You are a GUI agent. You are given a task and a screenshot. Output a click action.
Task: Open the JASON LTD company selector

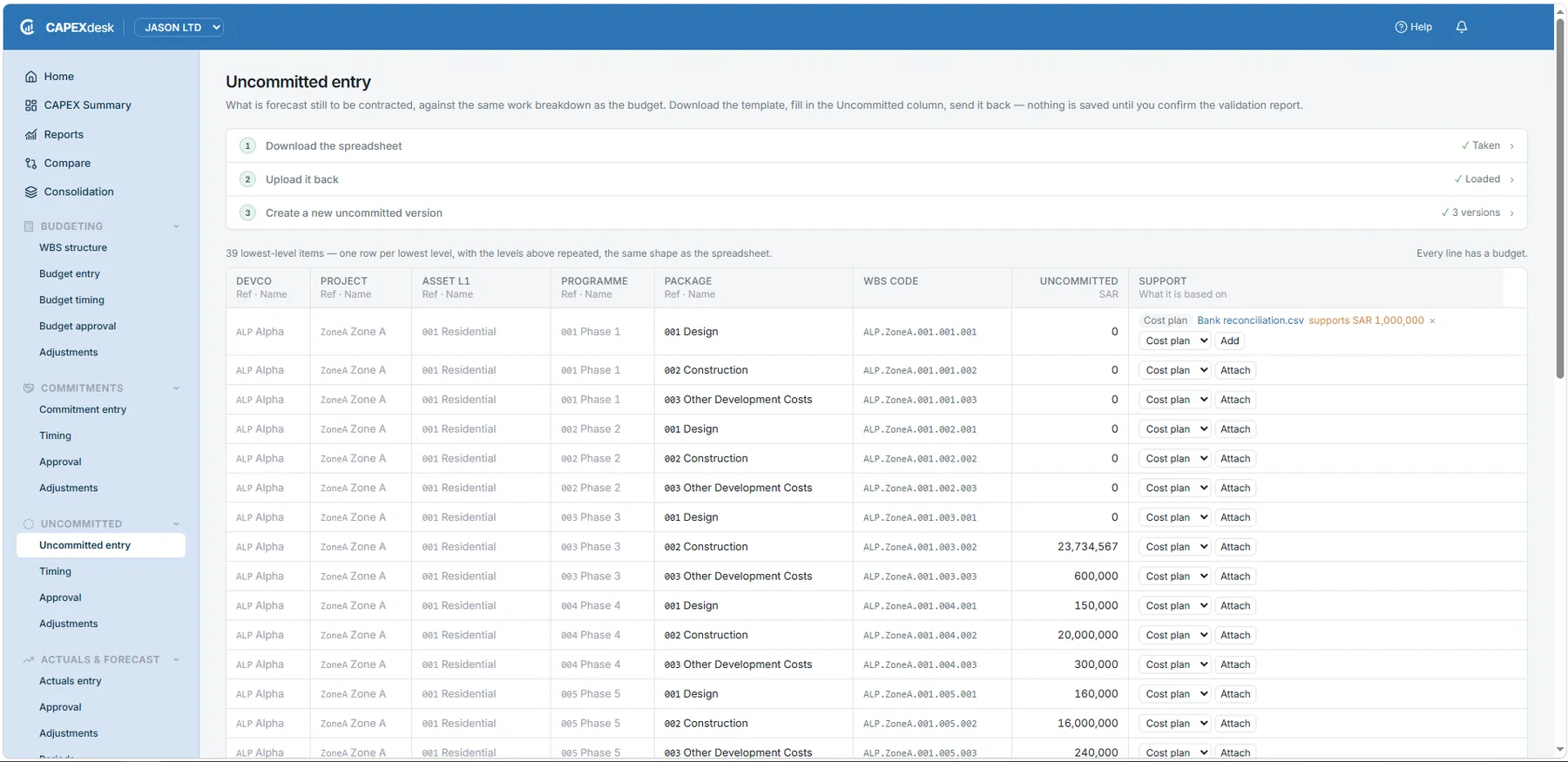(179, 28)
